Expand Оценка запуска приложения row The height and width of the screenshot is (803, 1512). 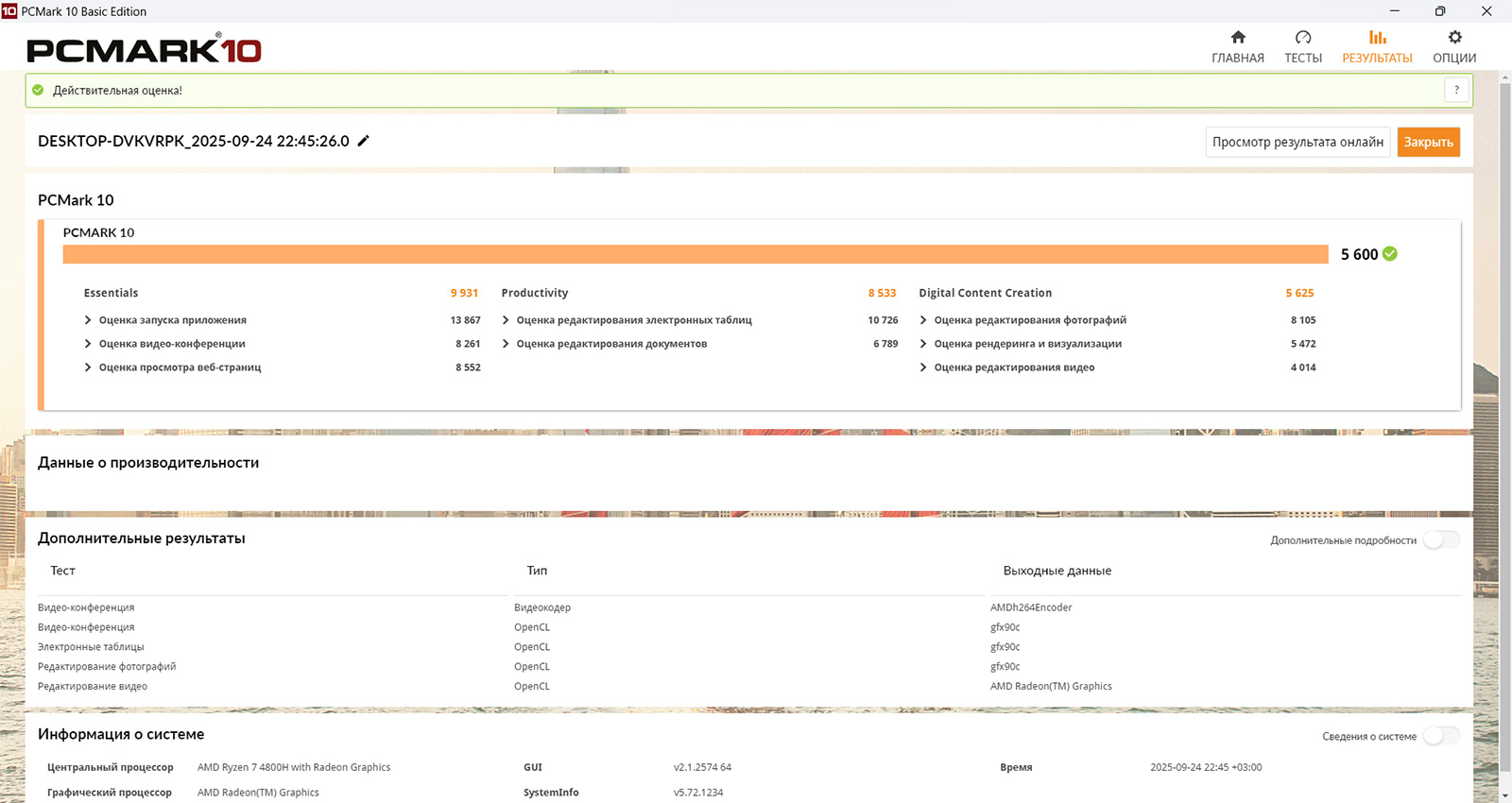pyautogui.click(x=88, y=320)
